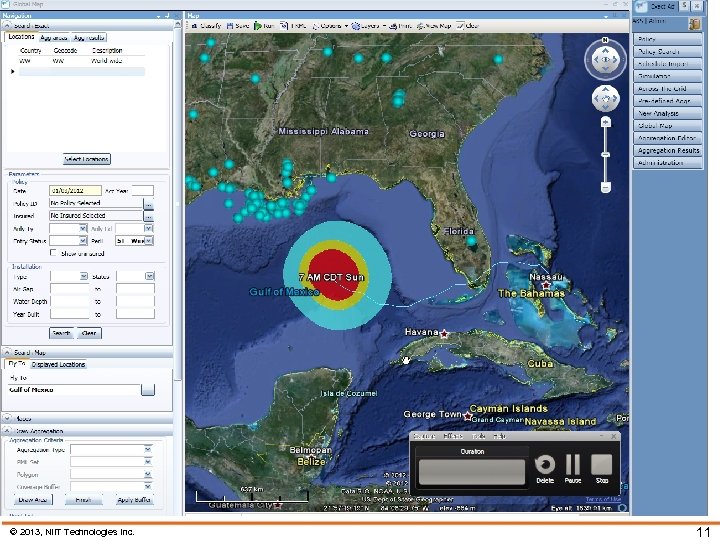Image resolution: width=720 pixels, height=540 pixels.
Task: Switch to the Fly To tab
Action: 17,364
